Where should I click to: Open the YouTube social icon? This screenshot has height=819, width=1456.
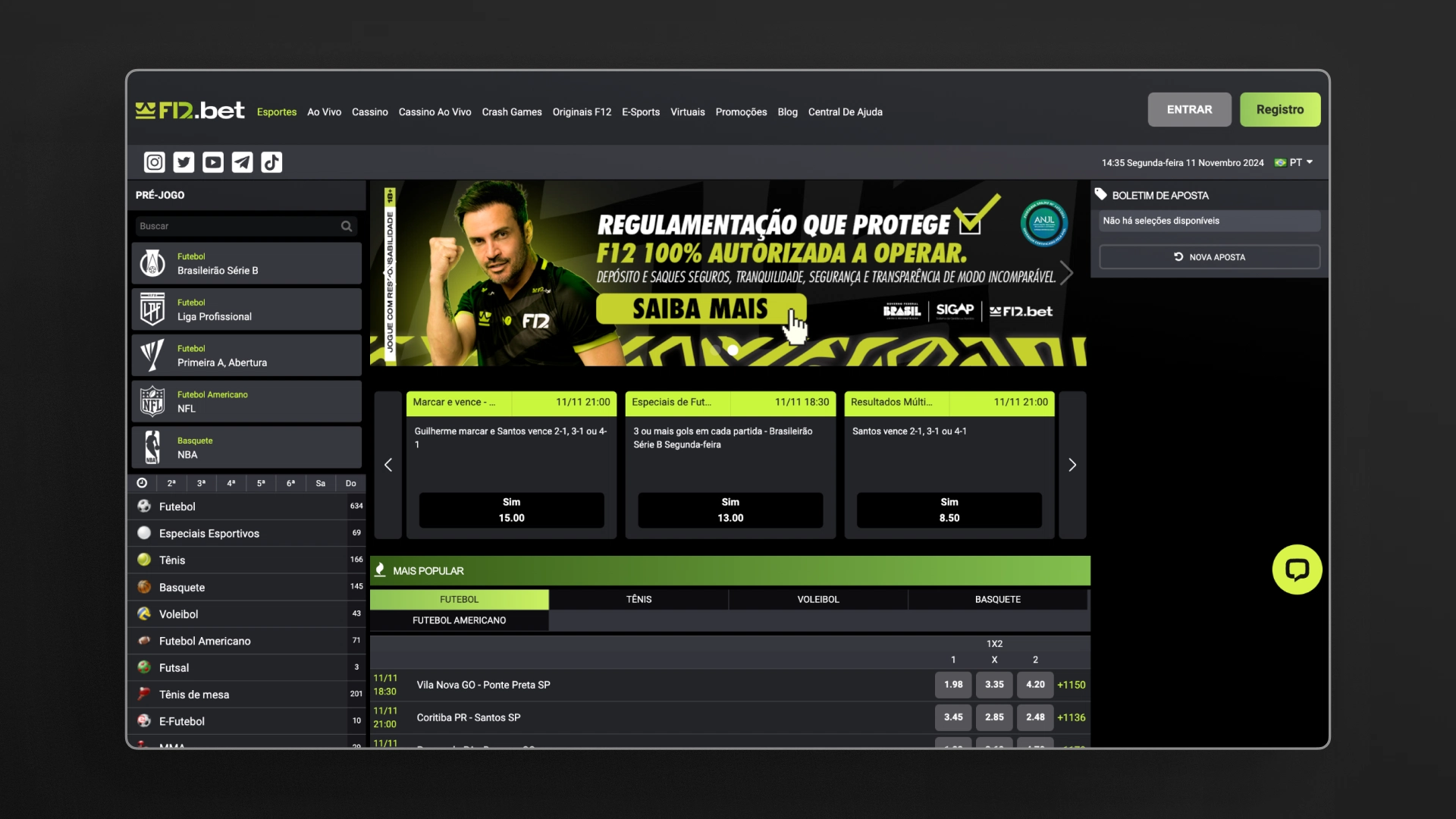pyautogui.click(x=213, y=162)
